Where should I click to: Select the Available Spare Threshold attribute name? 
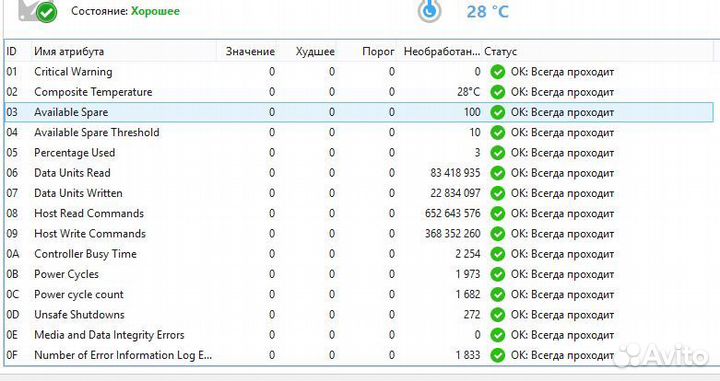click(x=96, y=132)
